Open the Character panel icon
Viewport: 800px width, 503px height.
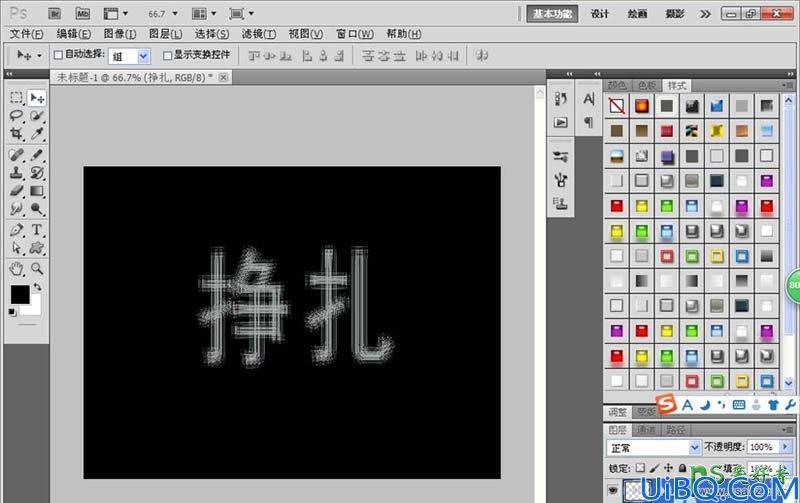589,98
